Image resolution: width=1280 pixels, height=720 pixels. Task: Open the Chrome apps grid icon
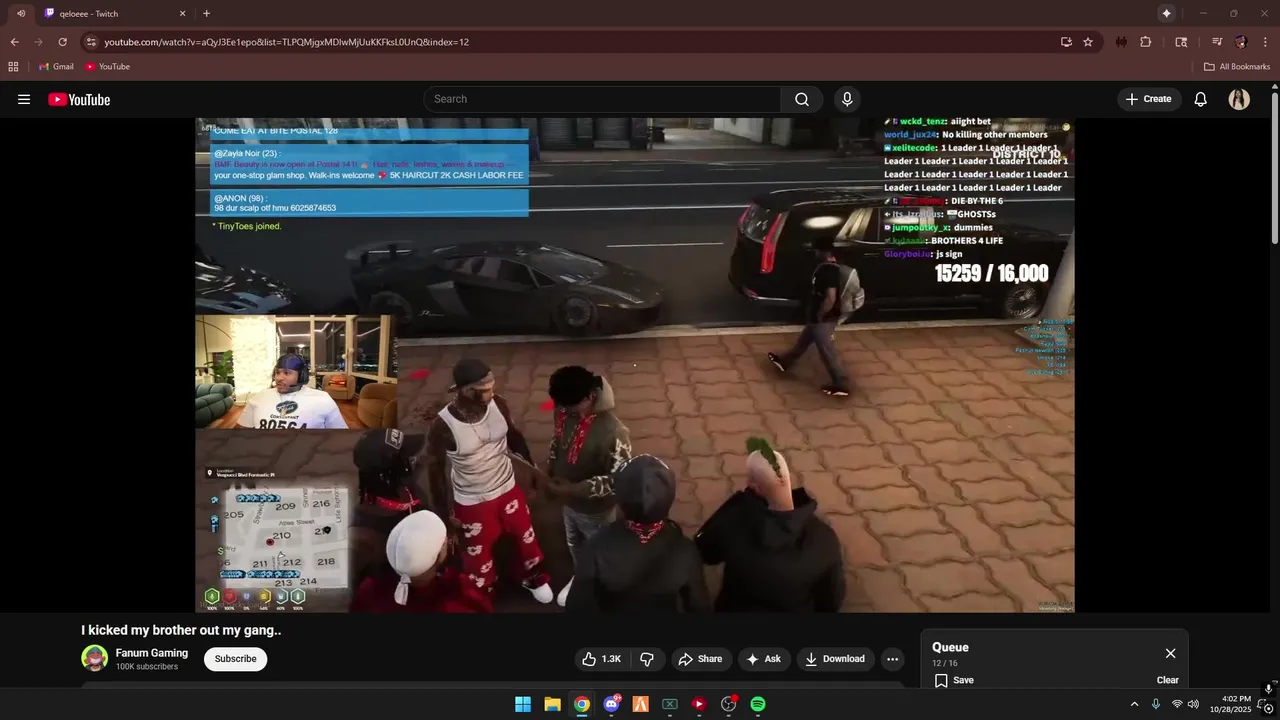tap(13, 66)
